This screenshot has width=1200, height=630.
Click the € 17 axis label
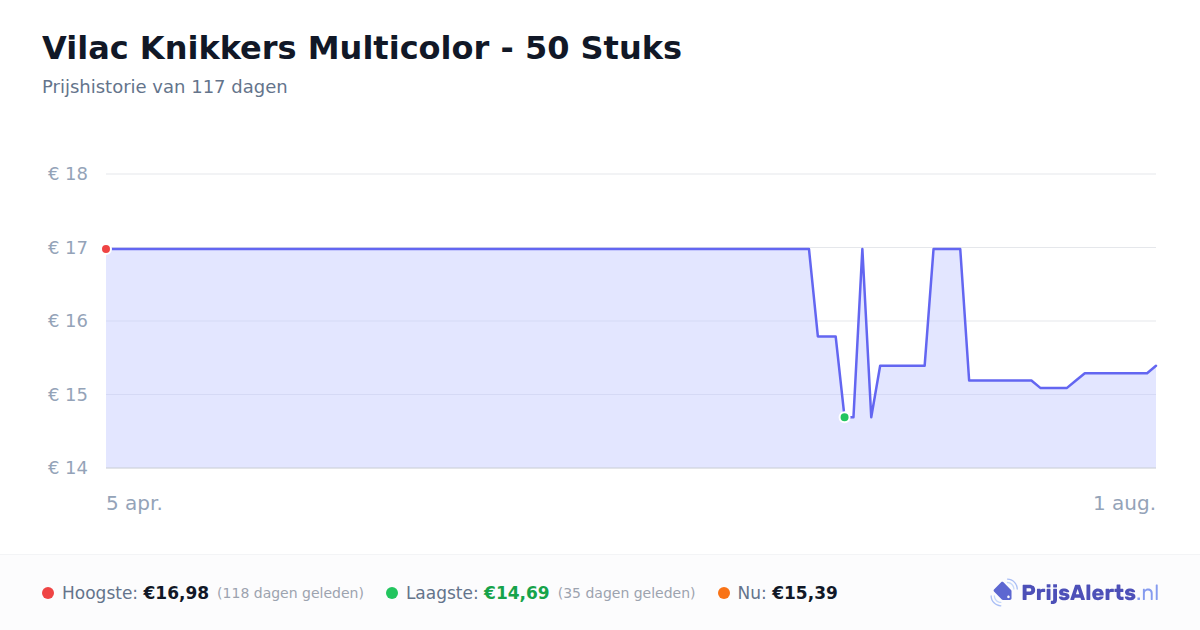[x=68, y=248]
